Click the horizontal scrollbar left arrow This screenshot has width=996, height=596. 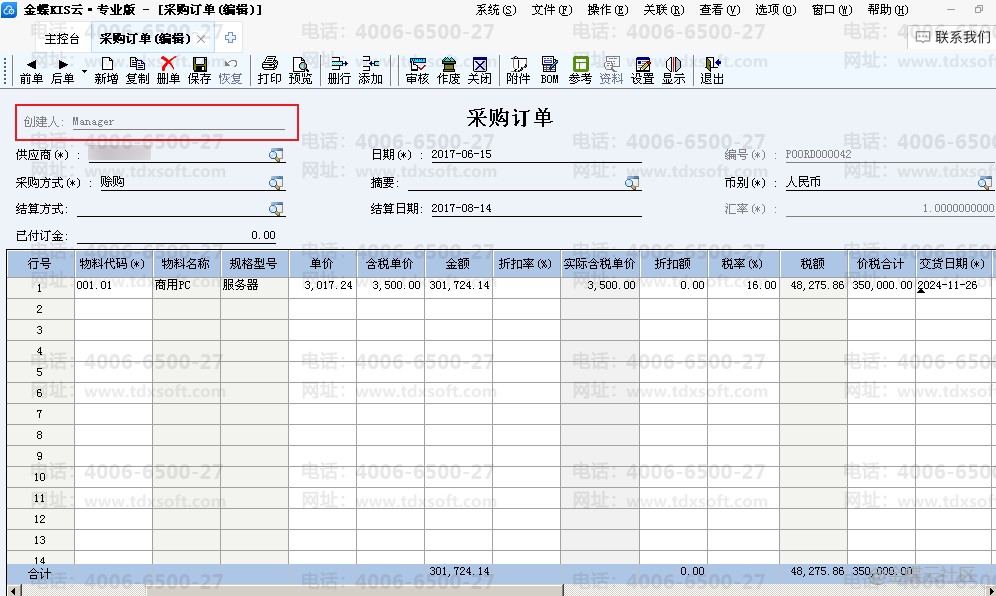[x=12, y=590]
